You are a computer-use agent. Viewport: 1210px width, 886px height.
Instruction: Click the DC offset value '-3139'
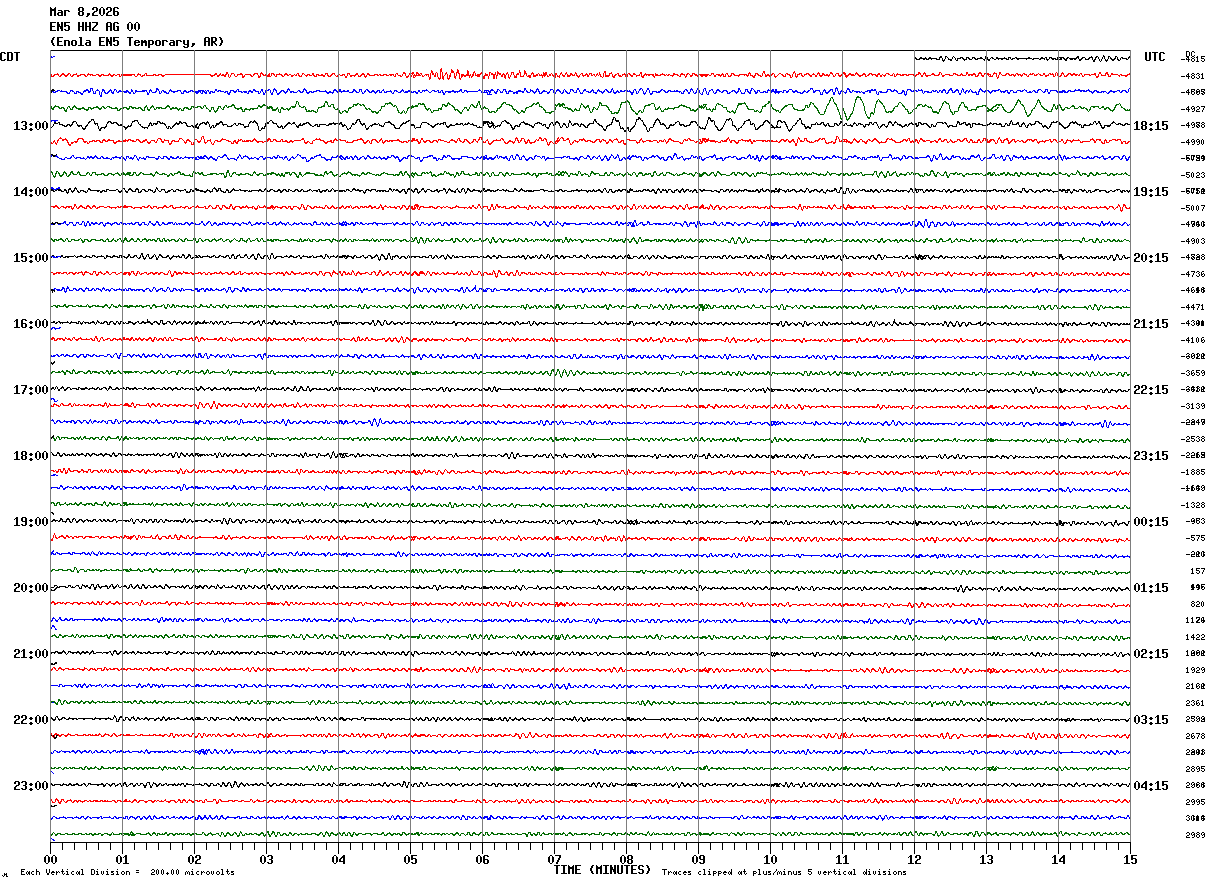tap(1193, 406)
